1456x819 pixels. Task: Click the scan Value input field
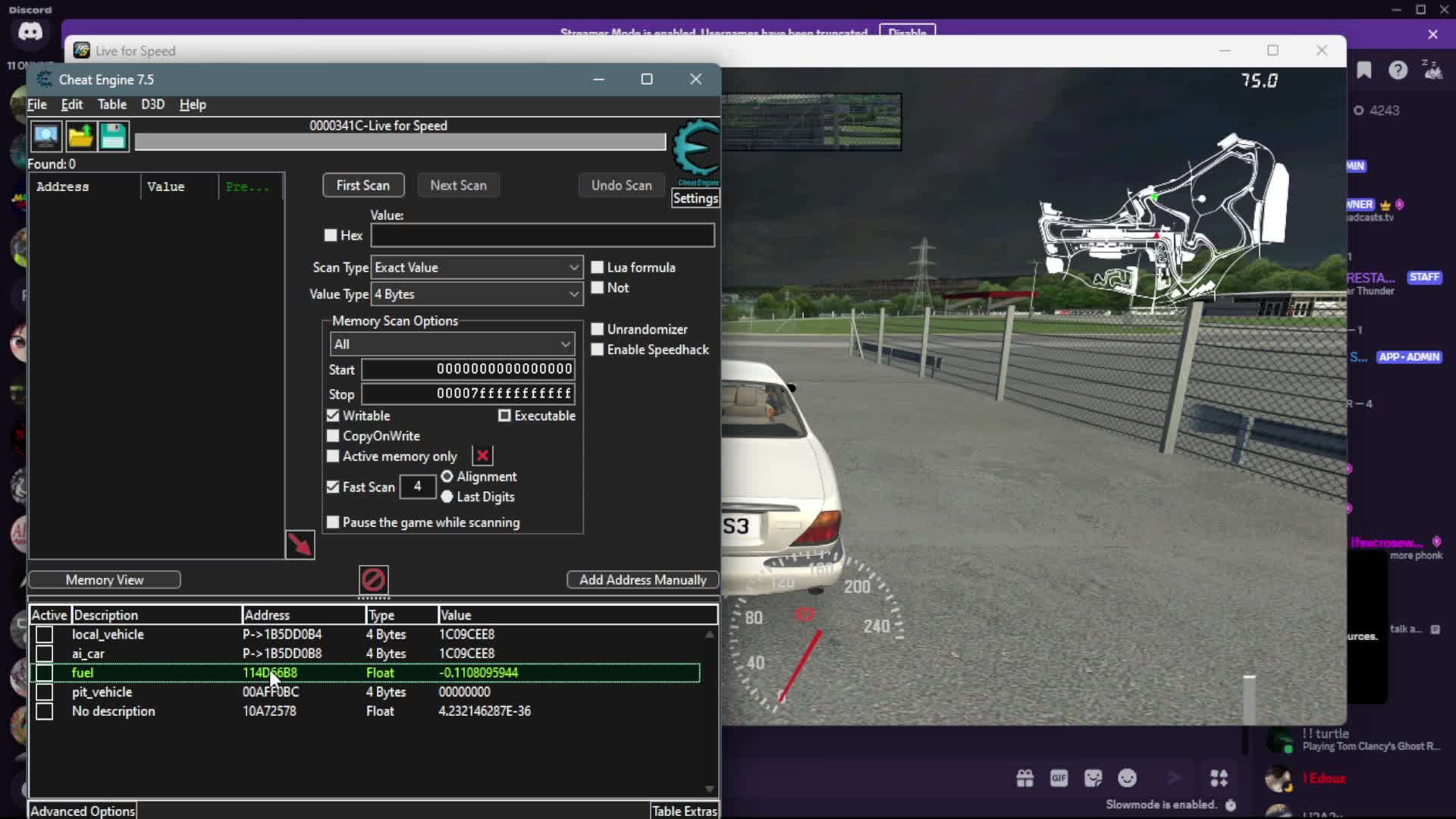coord(542,236)
